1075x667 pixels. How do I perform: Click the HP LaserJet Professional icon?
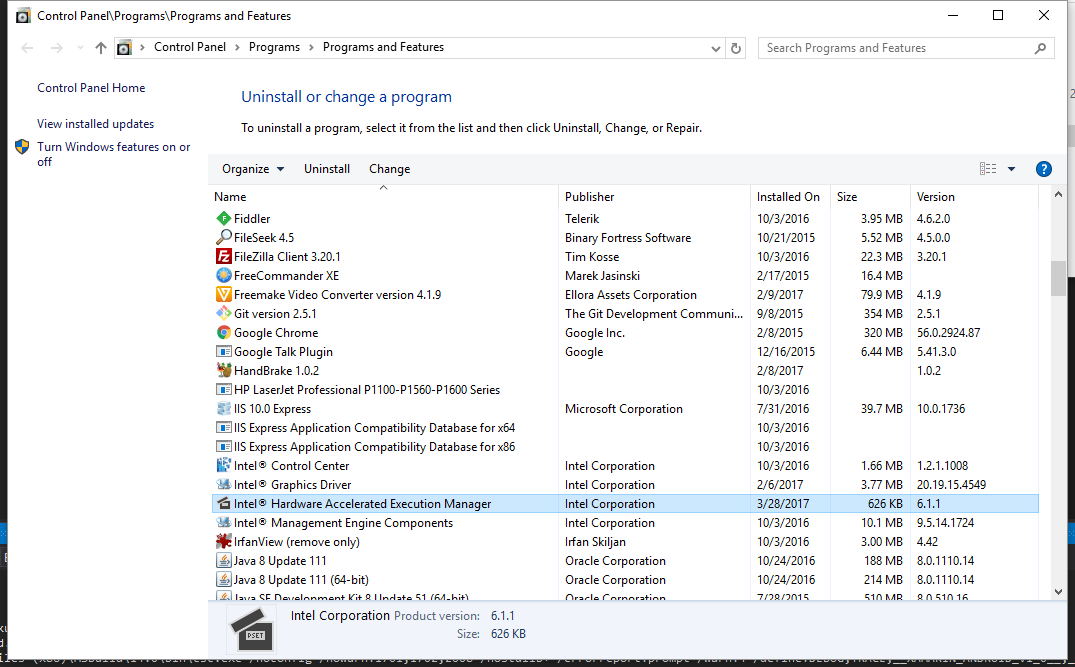[224, 389]
